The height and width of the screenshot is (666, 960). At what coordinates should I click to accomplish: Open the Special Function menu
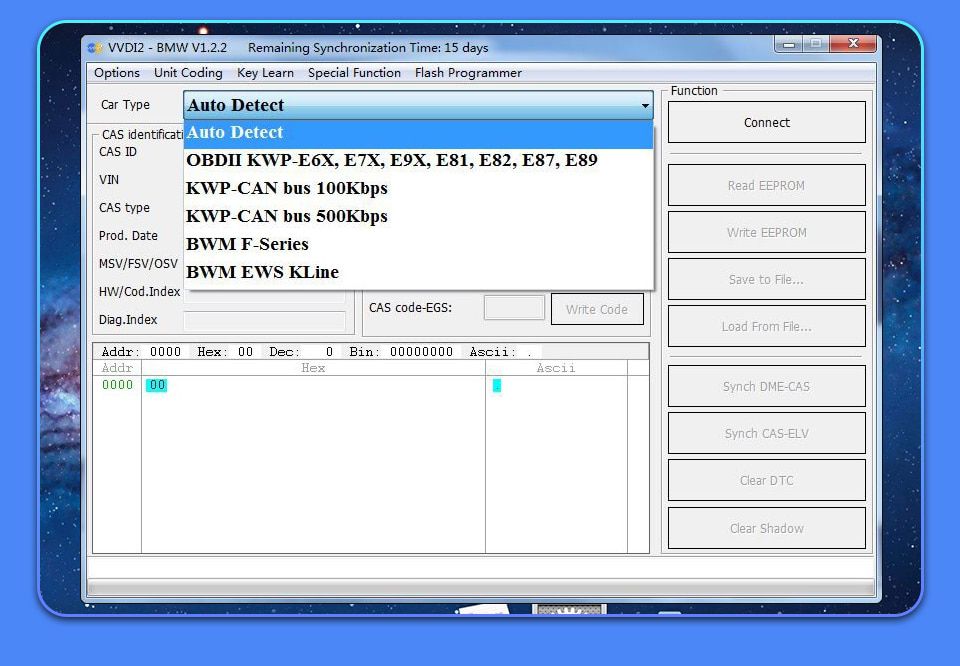click(x=354, y=73)
